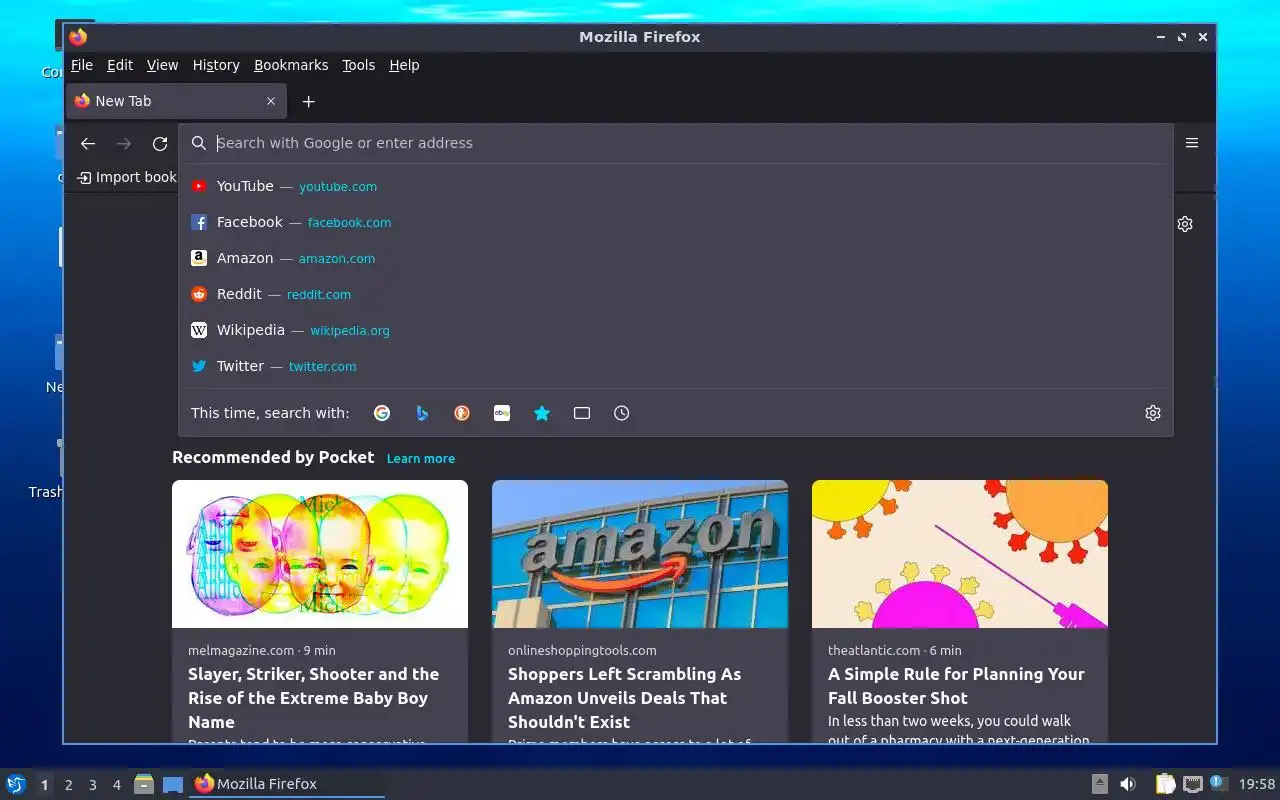The height and width of the screenshot is (800, 1280).
Task: Open the booster shot virus illustration thumbnail
Action: (x=960, y=554)
